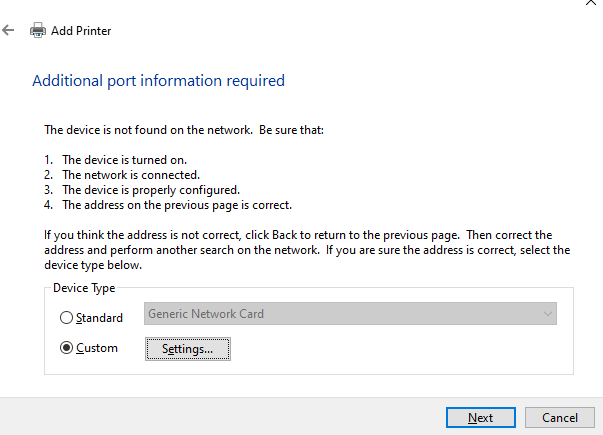Click the Device Type group label
Image resolution: width=603 pixels, height=435 pixels.
83,288
